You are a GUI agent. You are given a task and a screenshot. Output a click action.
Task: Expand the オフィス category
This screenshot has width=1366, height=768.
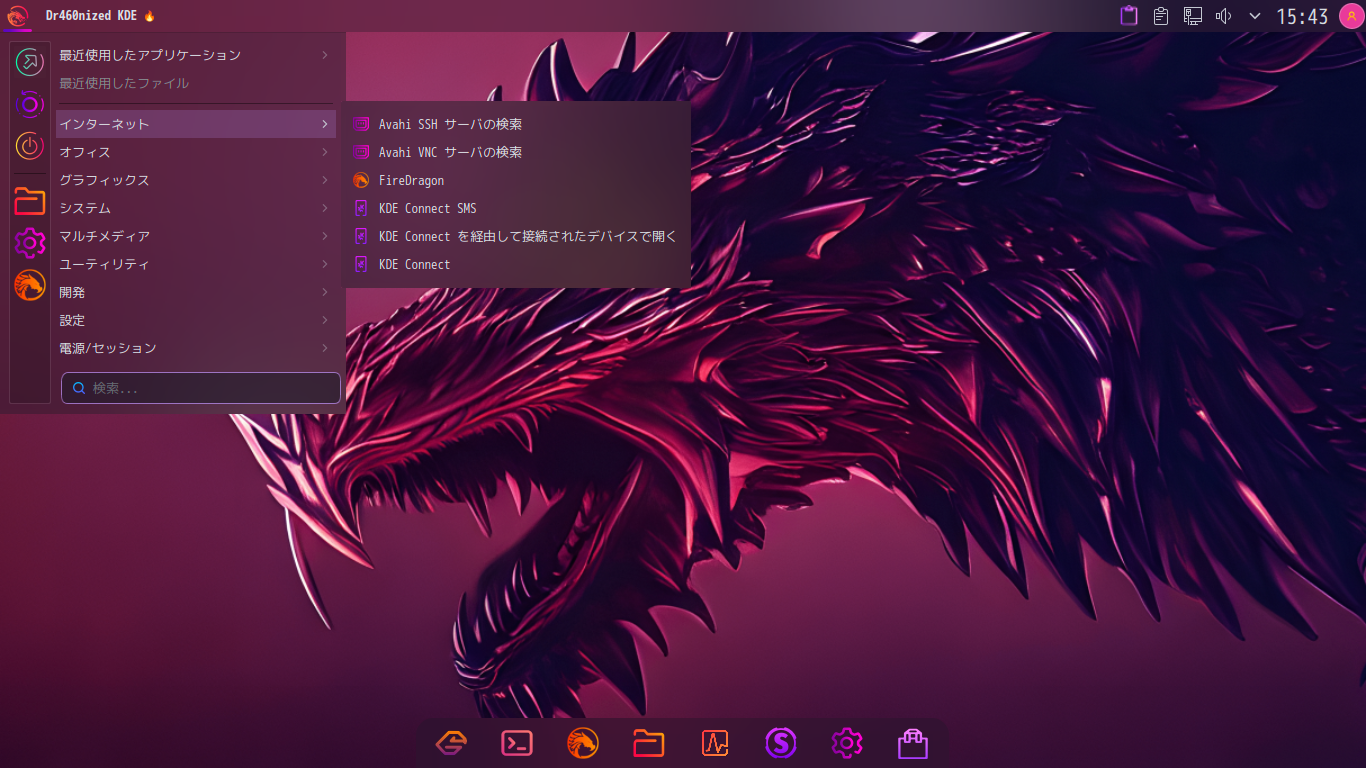(x=196, y=152)
